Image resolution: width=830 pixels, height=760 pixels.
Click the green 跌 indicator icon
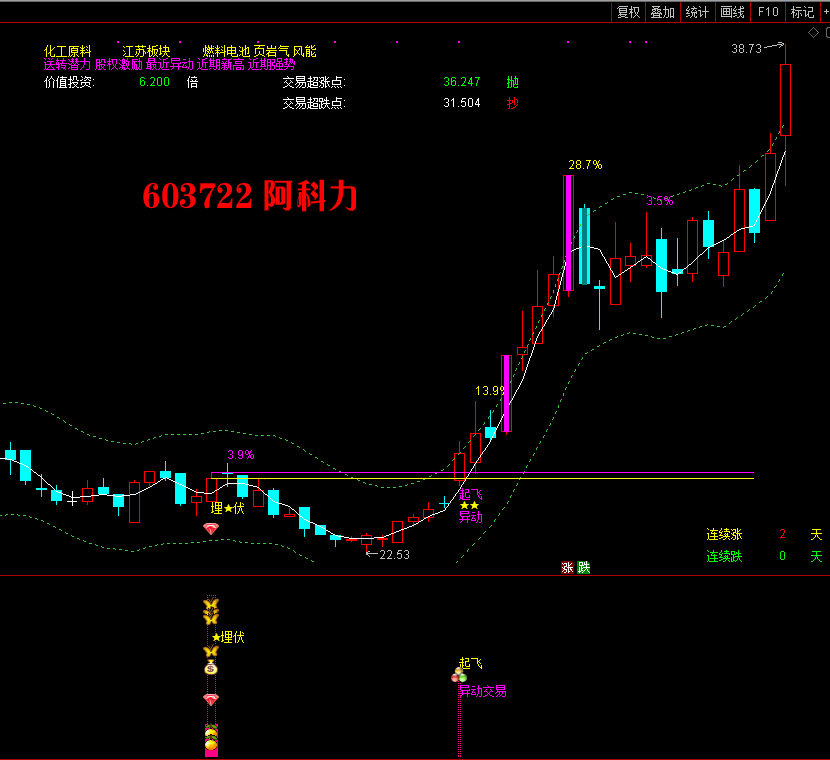584,567
